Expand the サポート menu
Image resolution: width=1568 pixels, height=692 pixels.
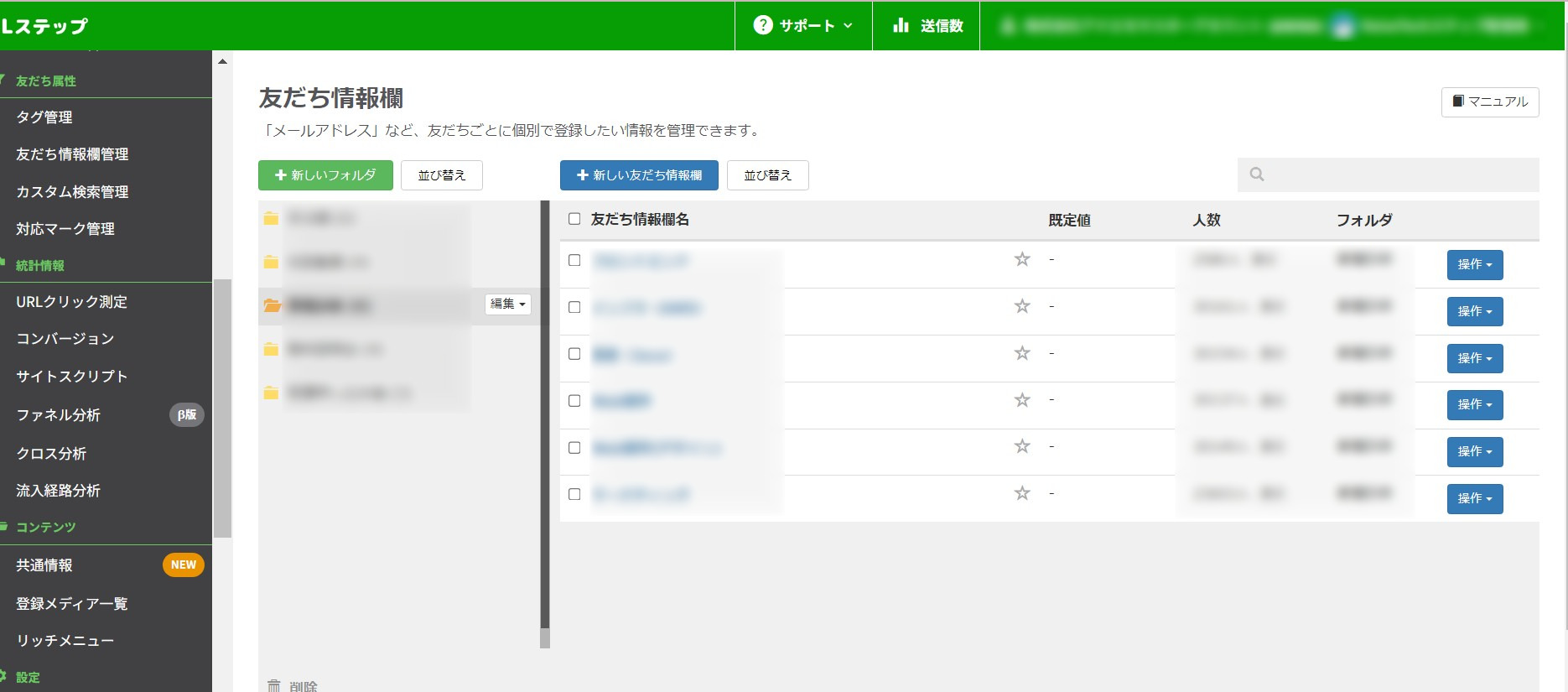(803, 25)
